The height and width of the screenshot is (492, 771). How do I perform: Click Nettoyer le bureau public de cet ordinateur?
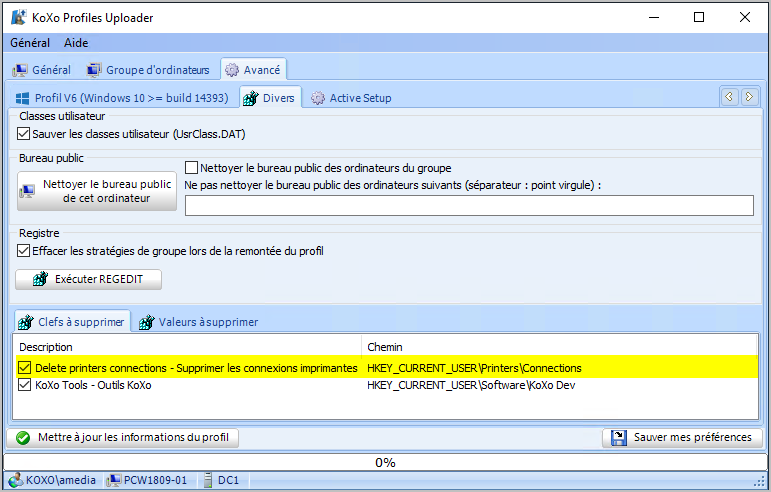tap(97, 191)
